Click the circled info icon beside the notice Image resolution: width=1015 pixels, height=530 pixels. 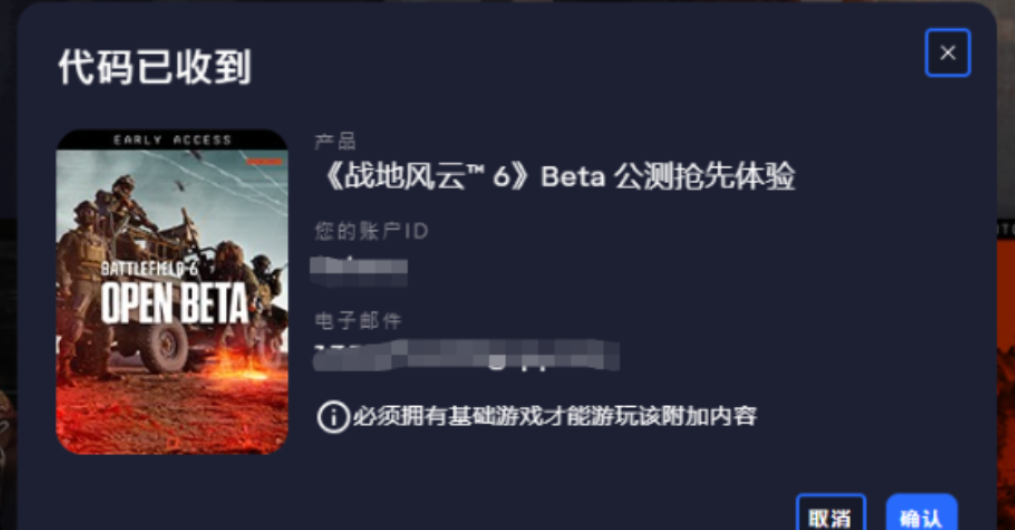[x=333, y=417]
